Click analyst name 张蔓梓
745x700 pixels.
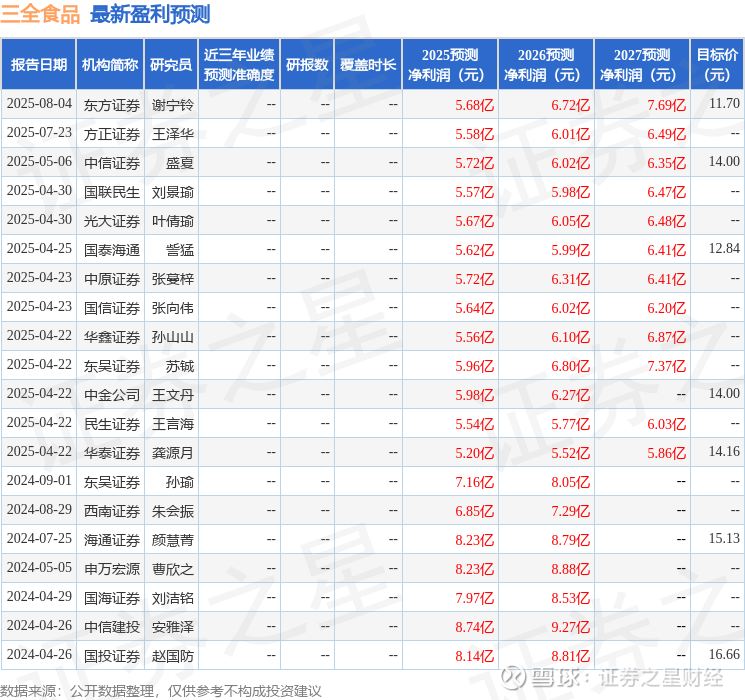click(x=173, y=279)
